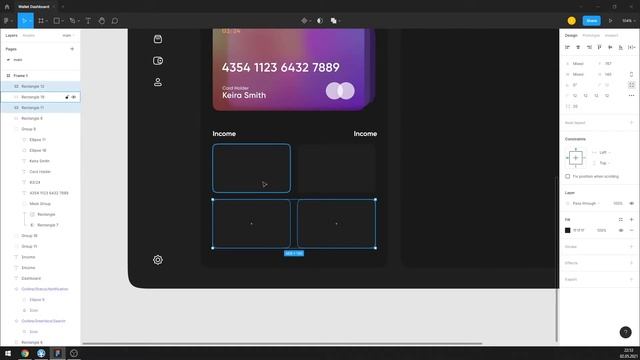Click the Fill style grid icon
Viewport: 640px width, 360px height.
pos(620,220)
